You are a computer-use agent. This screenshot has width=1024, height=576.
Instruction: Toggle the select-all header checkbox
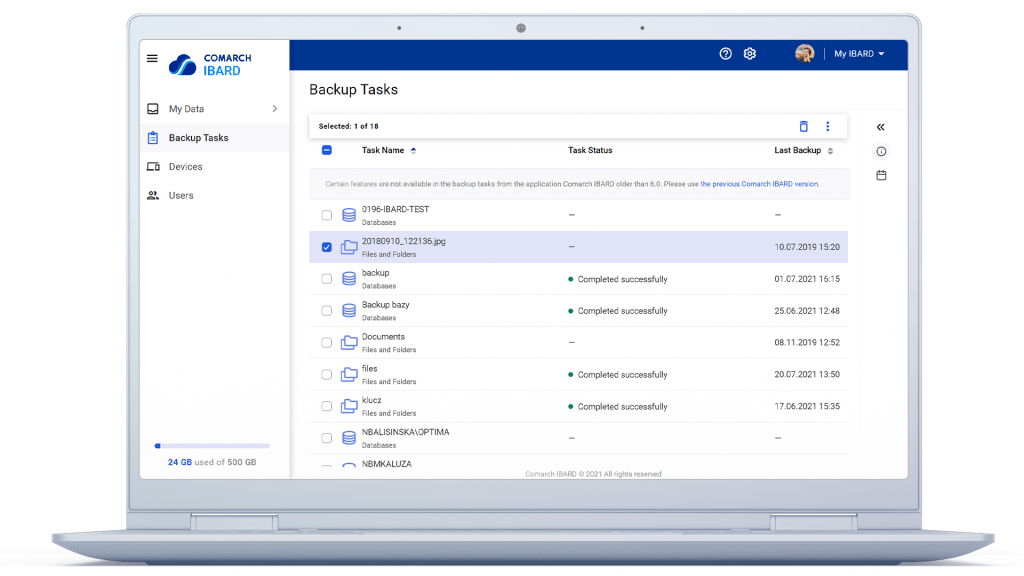(327, 150)
